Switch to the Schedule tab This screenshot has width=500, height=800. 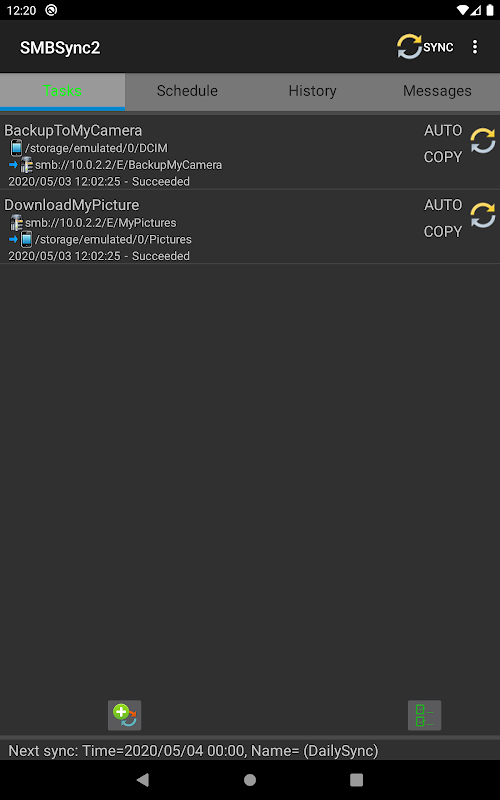click(187, 91)
